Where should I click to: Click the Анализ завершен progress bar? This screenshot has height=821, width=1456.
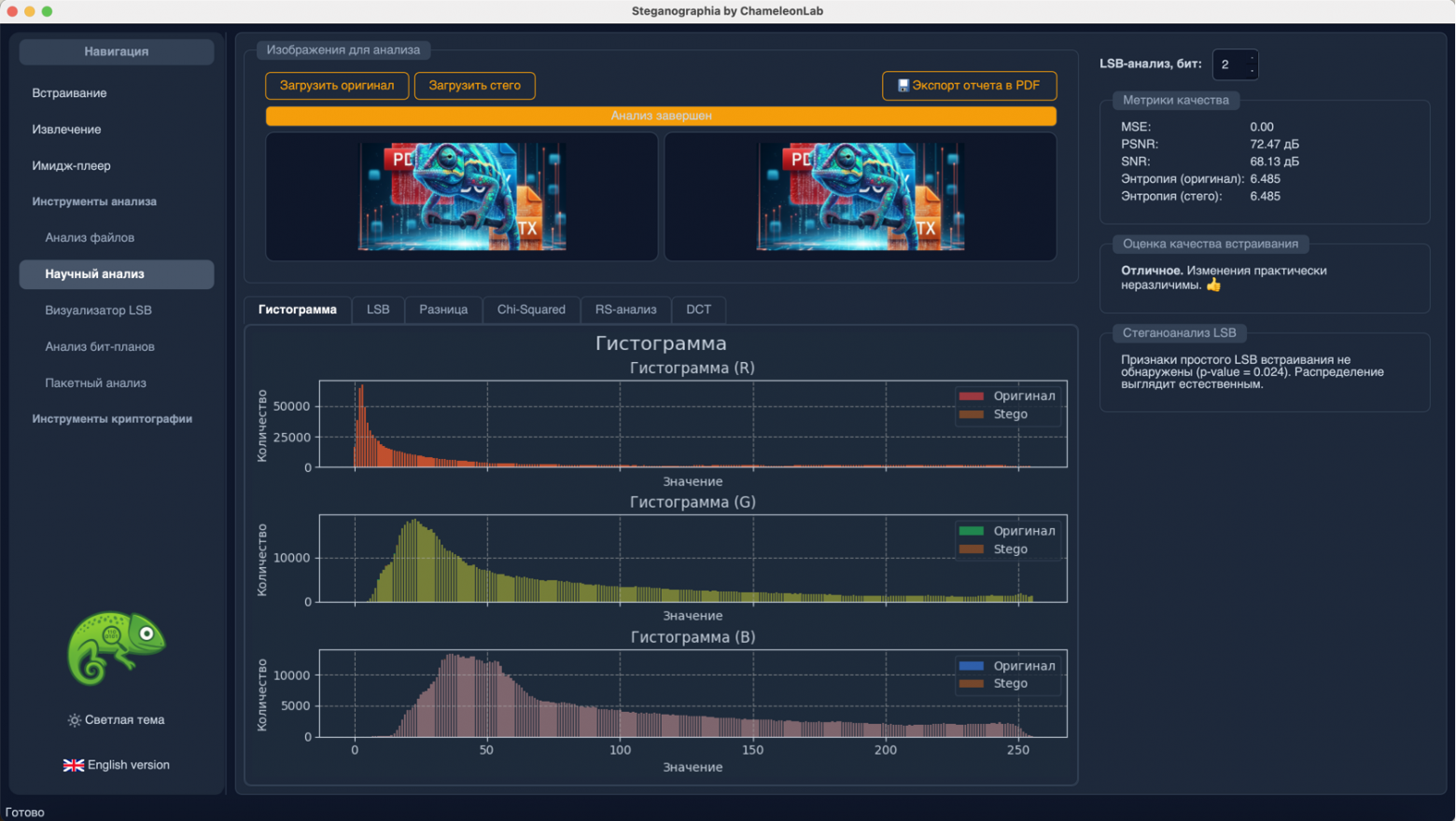coord(661,116)
